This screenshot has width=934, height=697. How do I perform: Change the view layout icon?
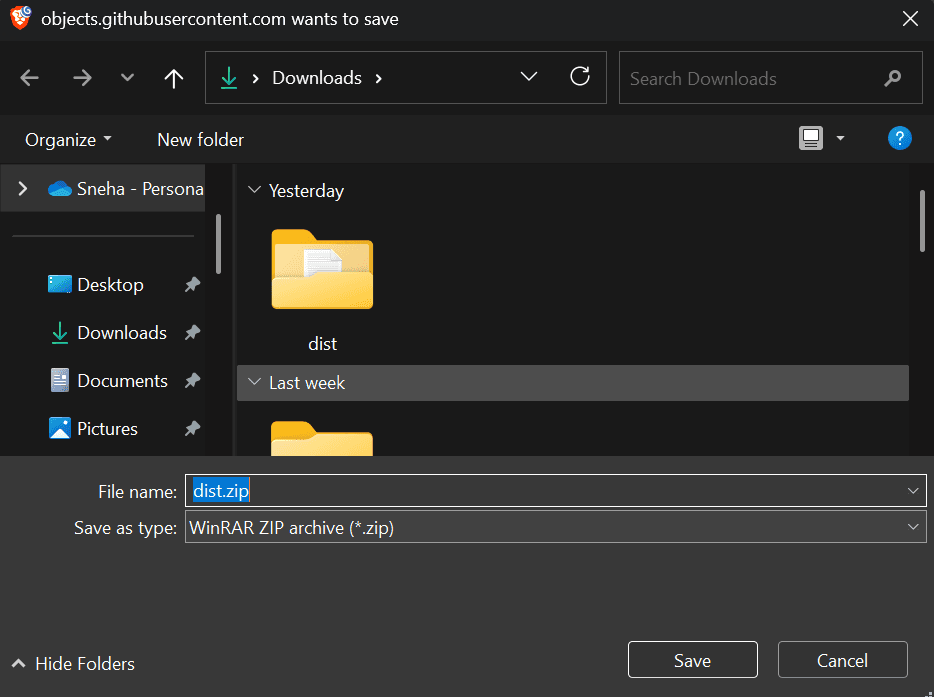click(x=811, y=138)
